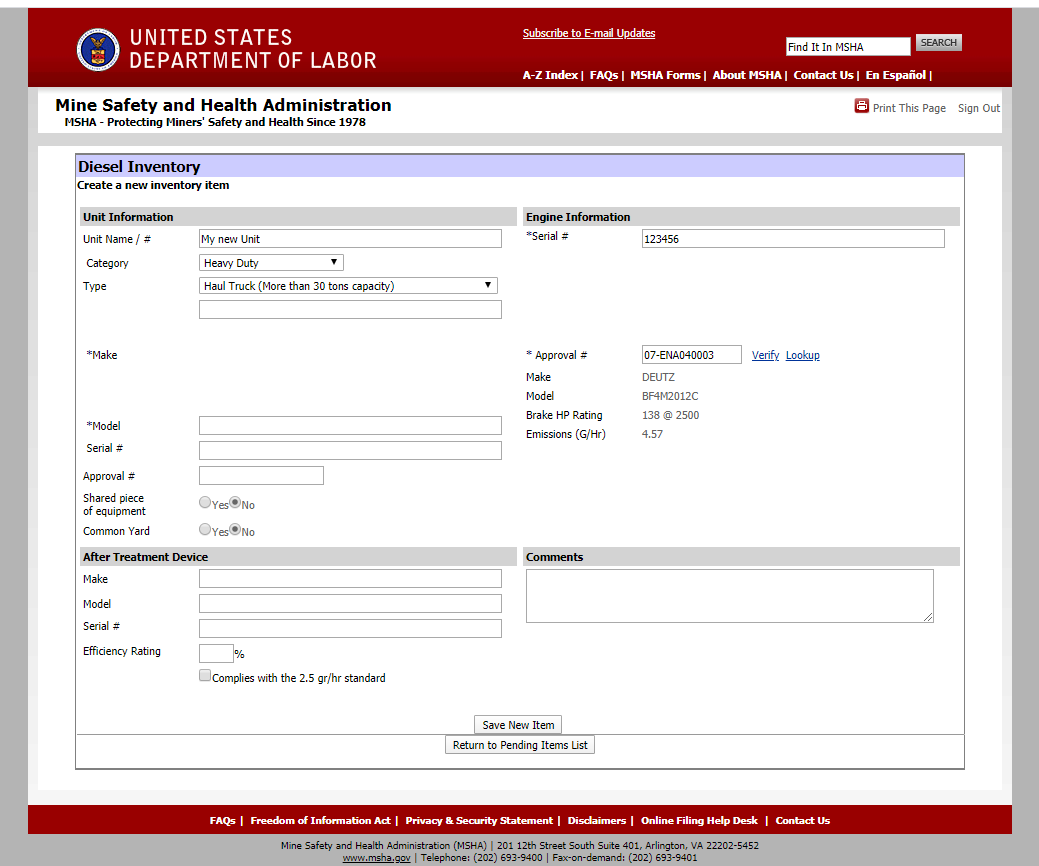
Task: Expand the Type dropdown showing Haul Truck
Action: point(348,286)
